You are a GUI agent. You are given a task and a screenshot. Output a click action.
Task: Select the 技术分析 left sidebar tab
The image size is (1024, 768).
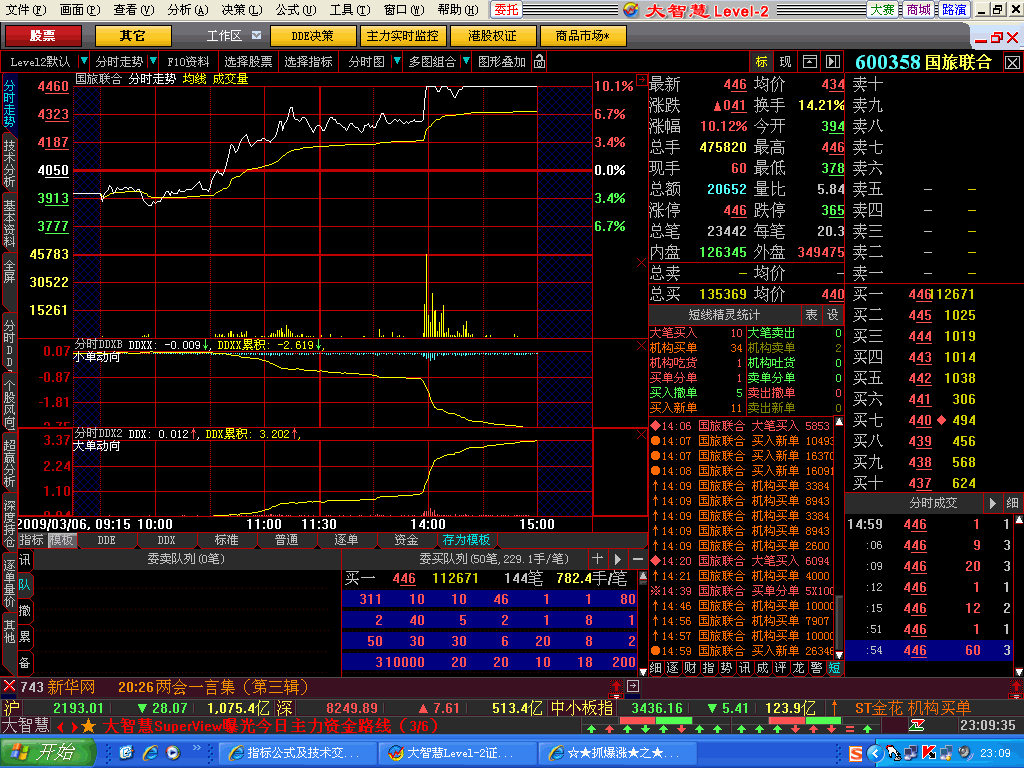click(x=10, y=163)
